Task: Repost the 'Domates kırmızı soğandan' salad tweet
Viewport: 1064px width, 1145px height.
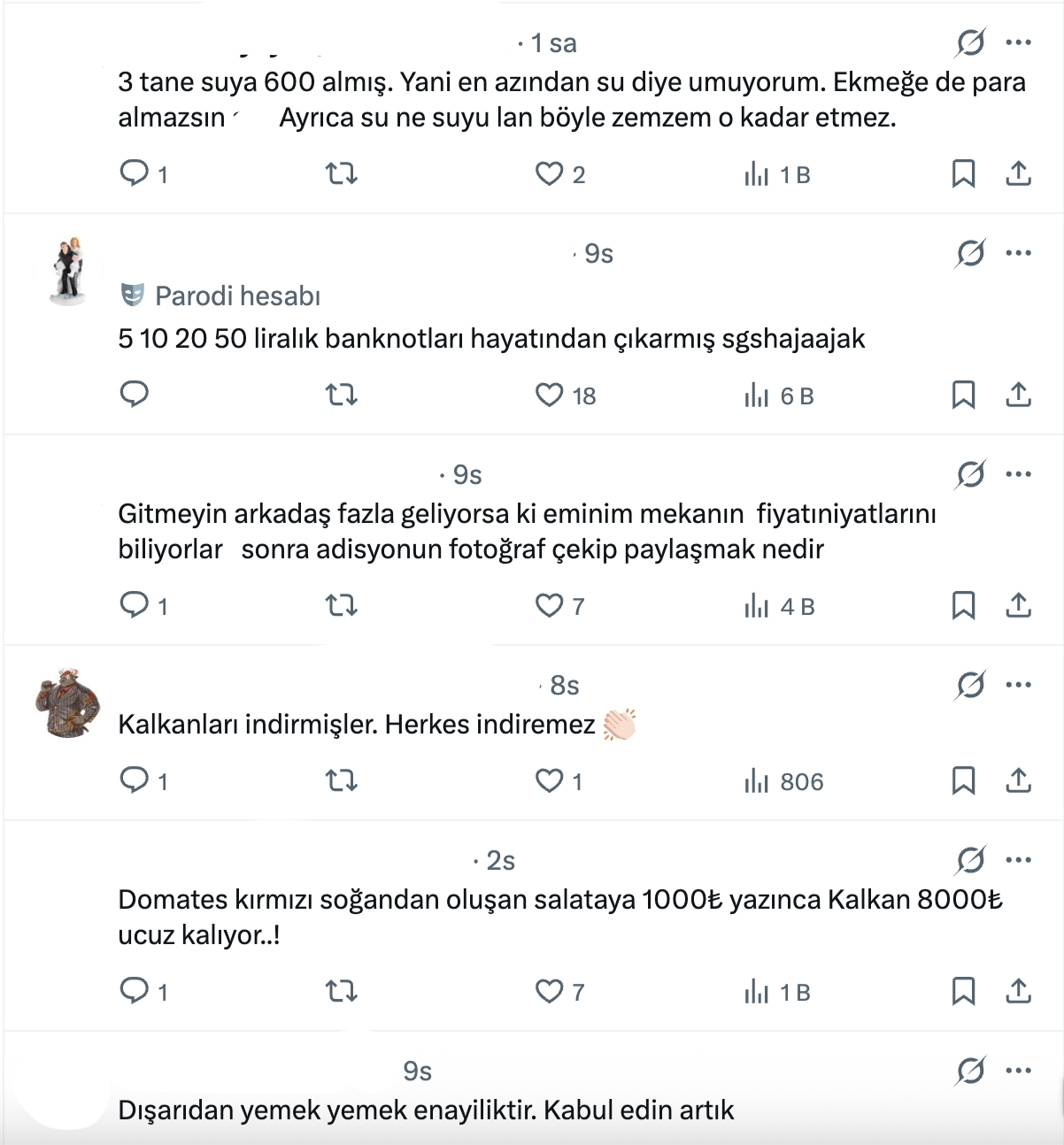Action: click(x=342, y=991)
